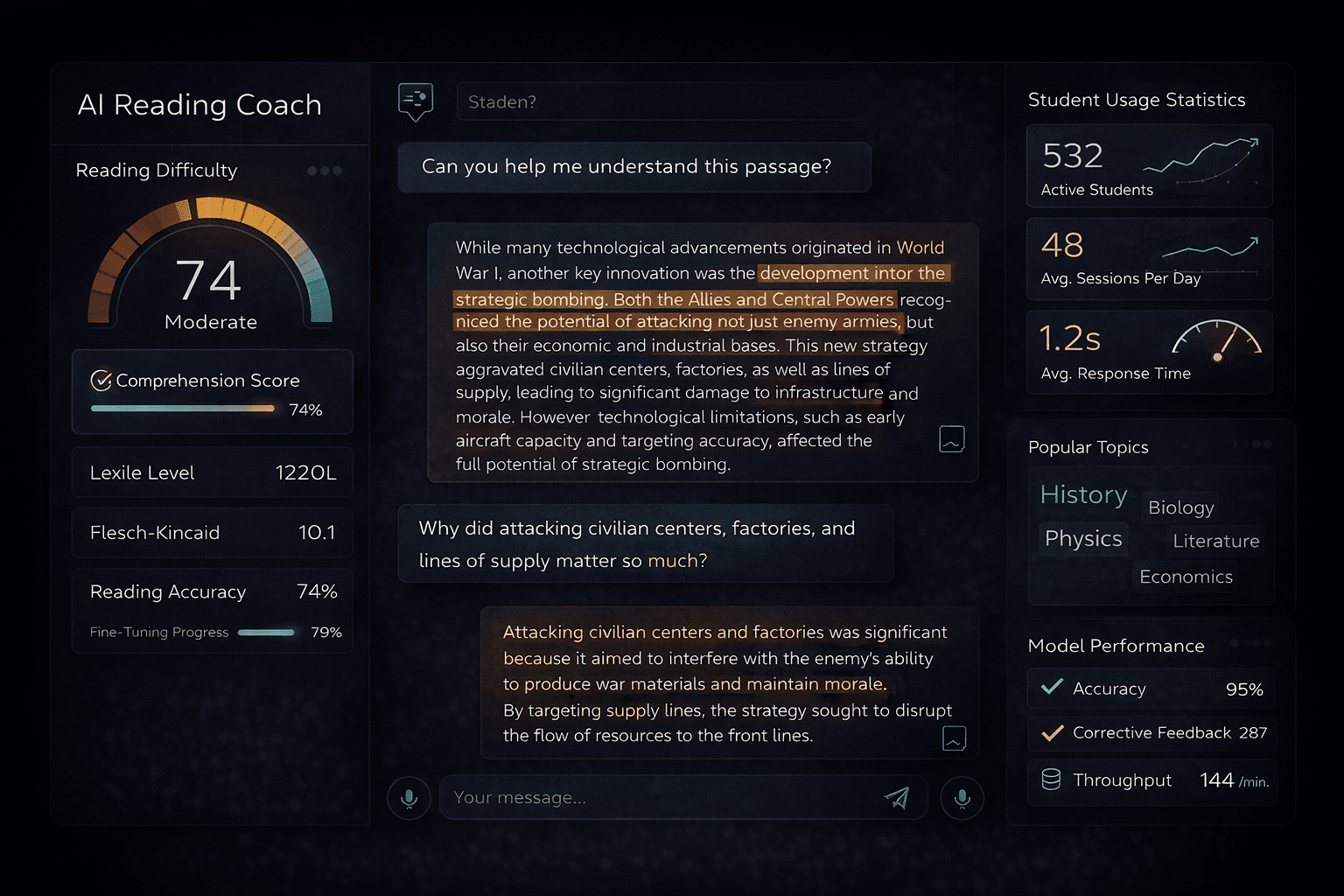This screenshot has width=1344, height=896.
Task: Select the Literature topic
Action: pyautogui.click(x=1215, y=541)
